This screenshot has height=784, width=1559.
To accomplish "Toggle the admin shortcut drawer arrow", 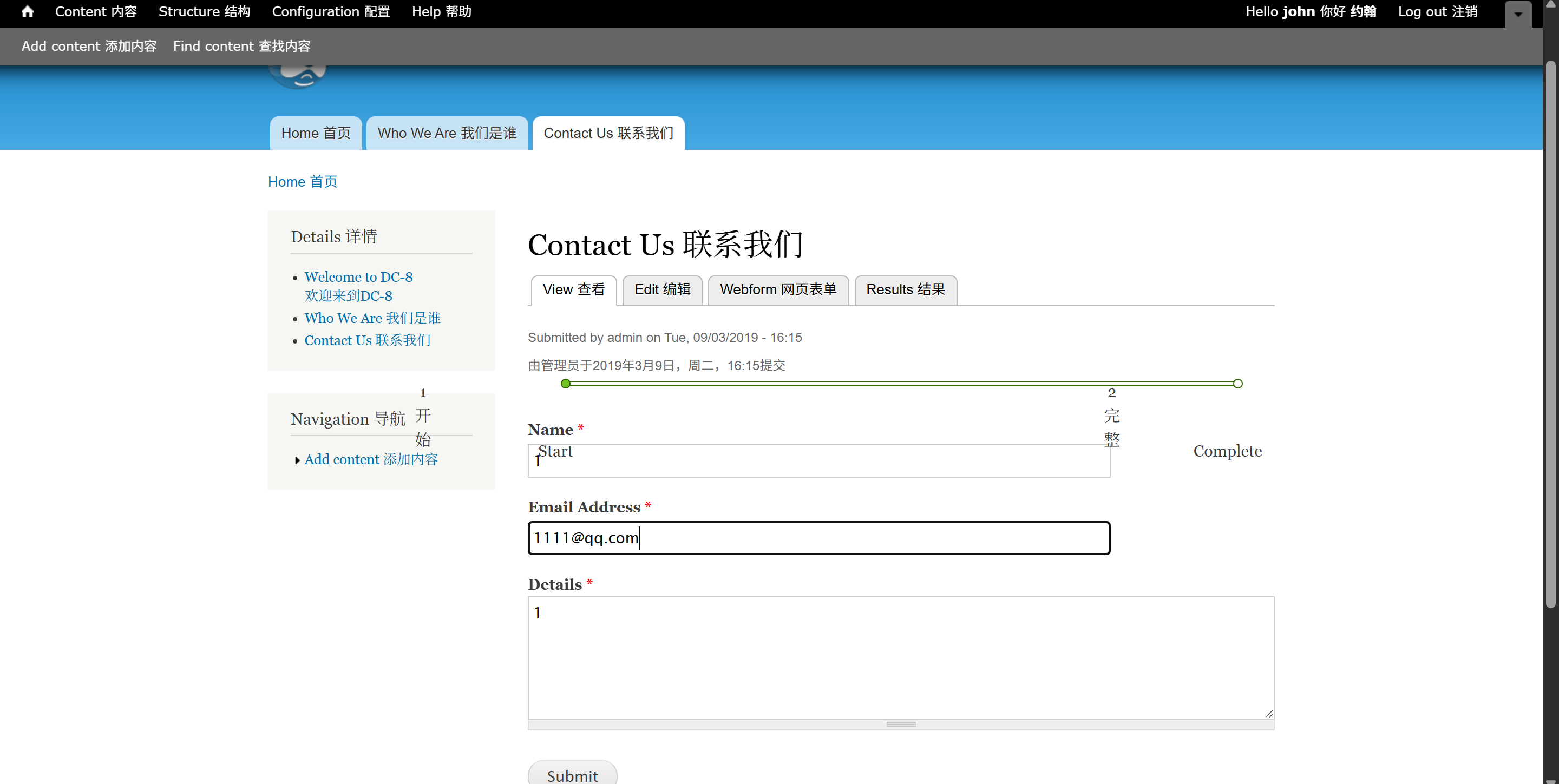I will [x=1518, y=14].
